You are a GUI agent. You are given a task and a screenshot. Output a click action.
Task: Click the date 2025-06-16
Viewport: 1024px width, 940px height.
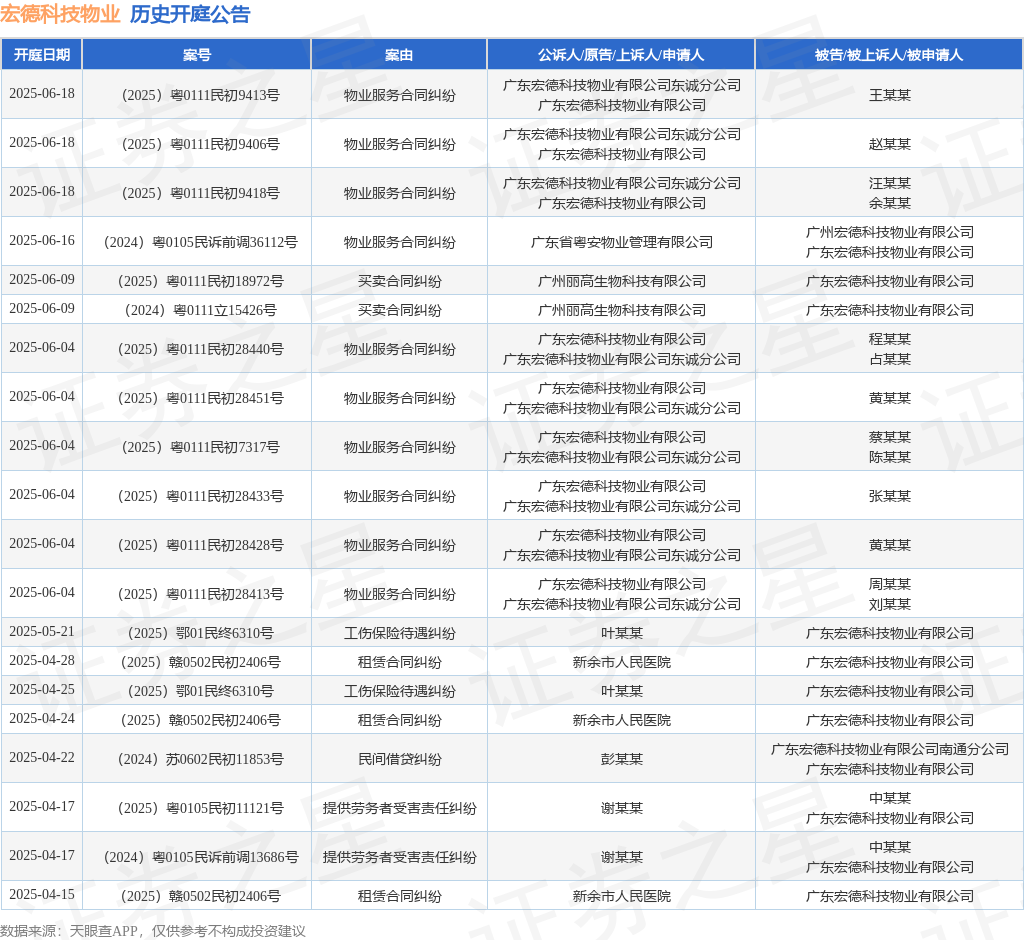pos(42,240)
